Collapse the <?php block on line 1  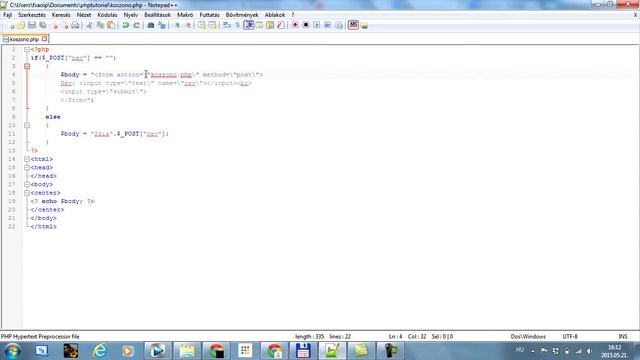[x=27, y=49]
